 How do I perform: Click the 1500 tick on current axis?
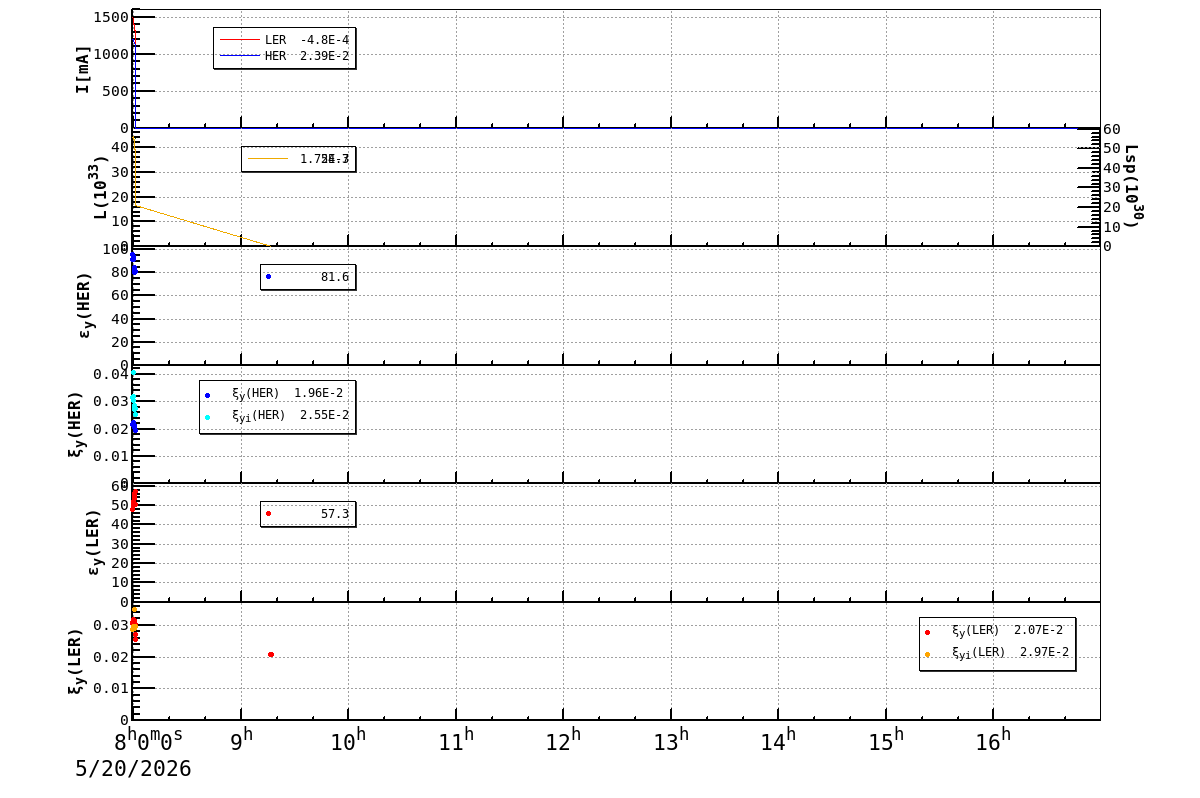coord(111,18)
